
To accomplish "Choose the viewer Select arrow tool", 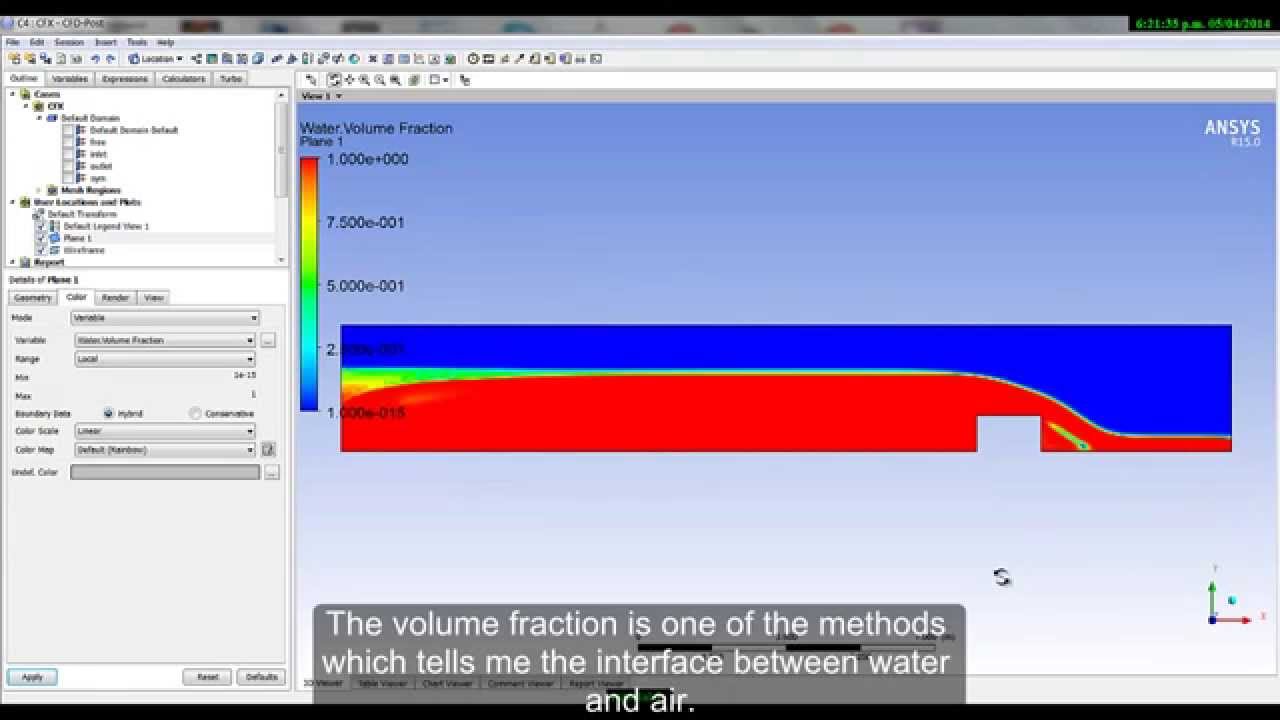I will pos(311,80).
